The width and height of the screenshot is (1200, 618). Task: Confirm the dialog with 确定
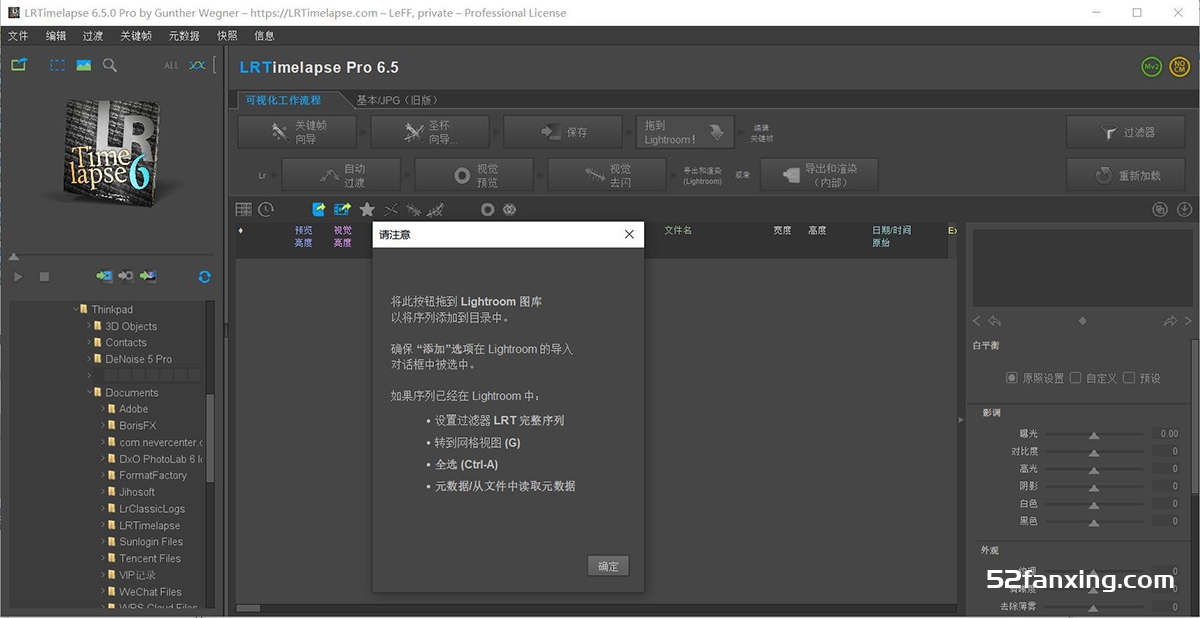[608, 566]
